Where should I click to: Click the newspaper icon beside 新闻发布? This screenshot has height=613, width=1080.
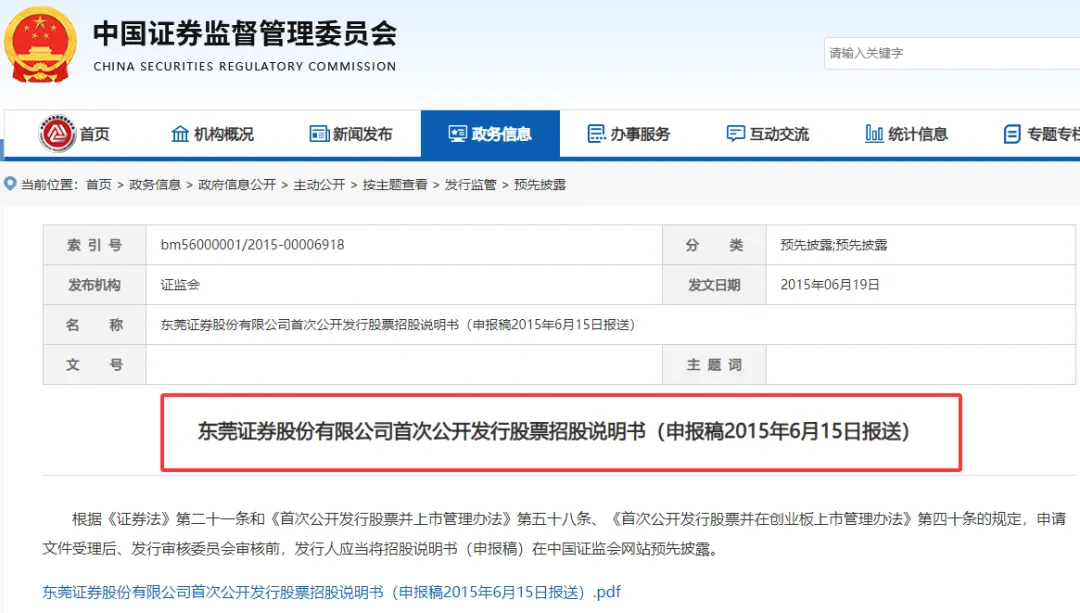pyautogui.click(x=319, y=134)
